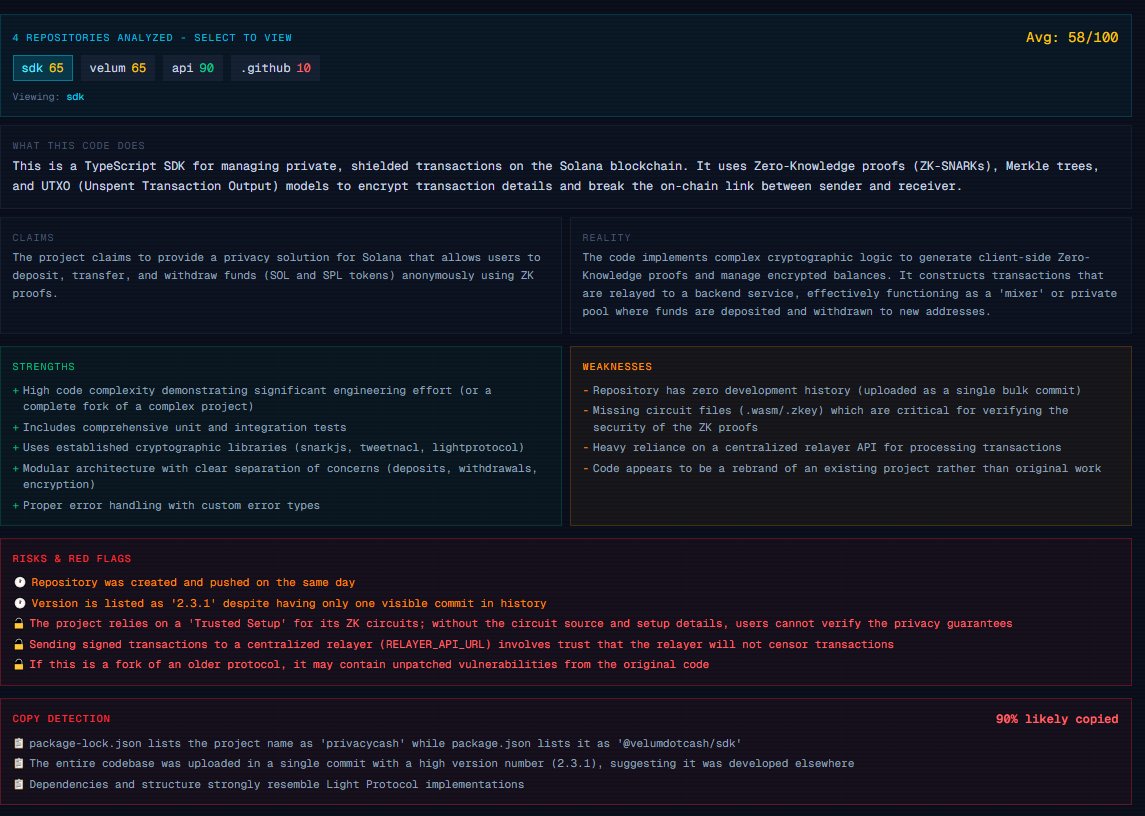Image resolution: width=1145 pixels, height=816 pixels.
Task: Switch to the velum 65 repository
Action: 118,68
